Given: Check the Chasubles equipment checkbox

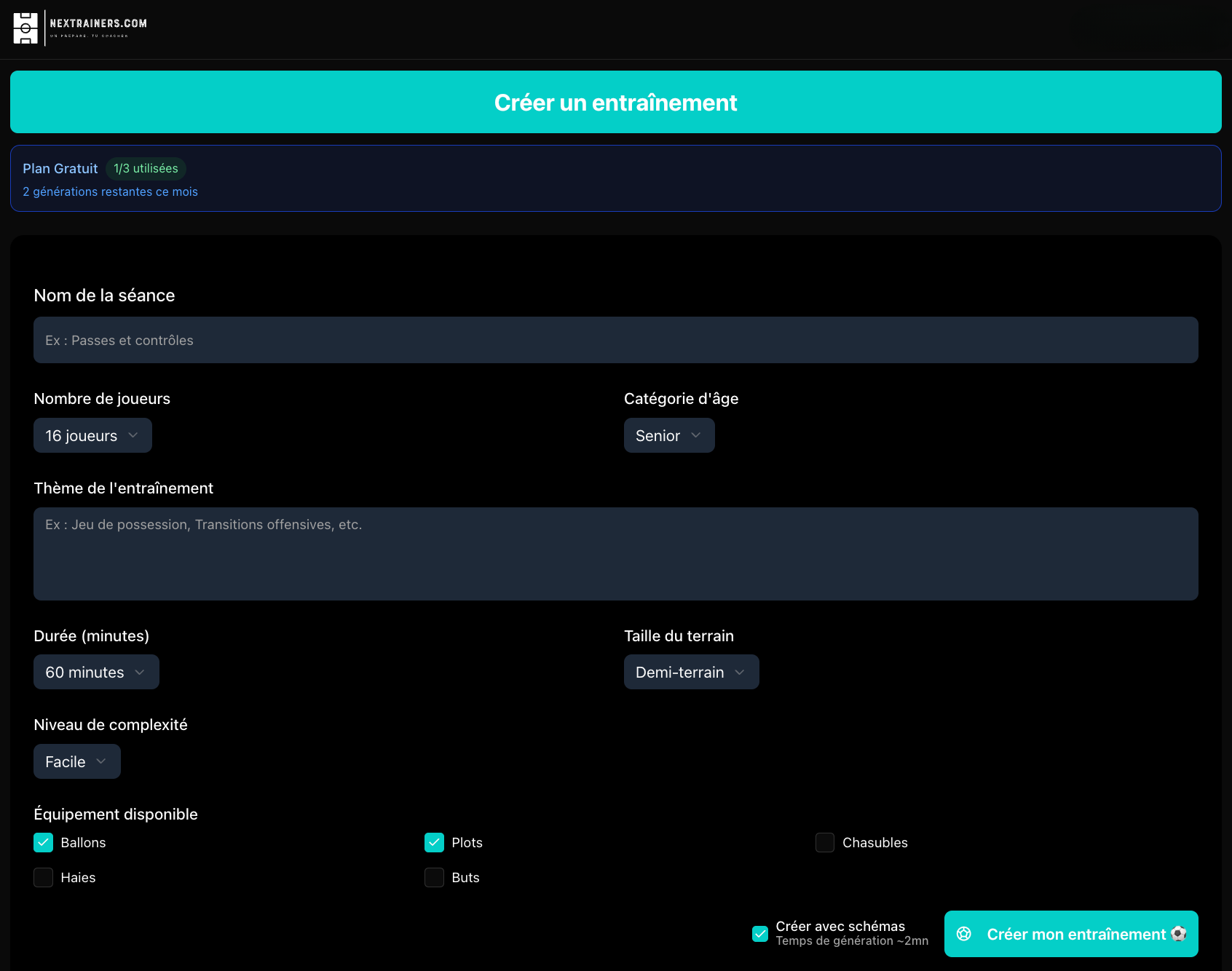Looking at the screenshot, I should click(x=824, y=842).
